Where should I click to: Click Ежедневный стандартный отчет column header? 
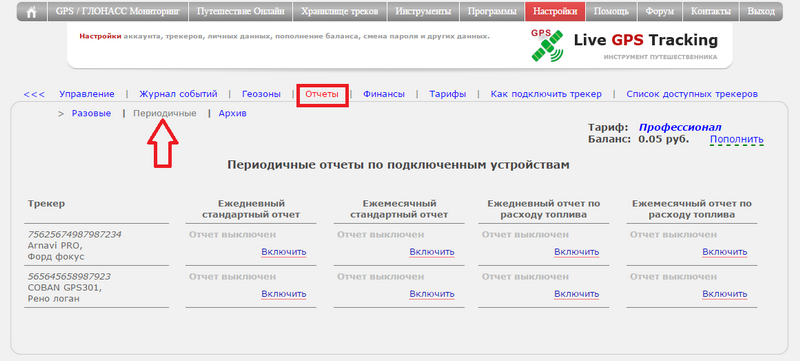pos(251,209)
